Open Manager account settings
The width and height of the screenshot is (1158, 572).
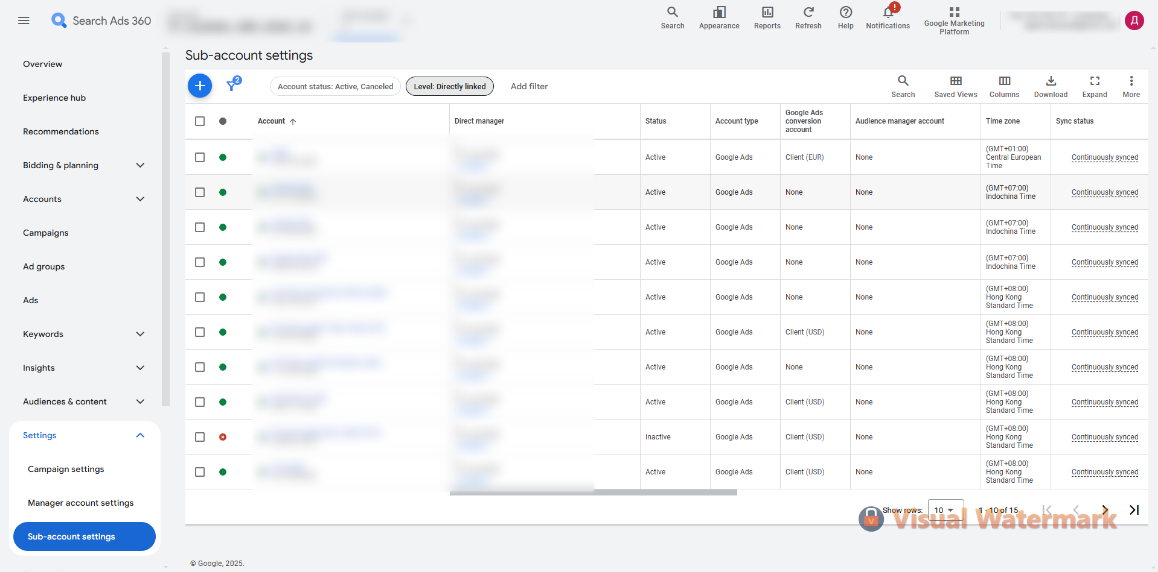point(80,503)
